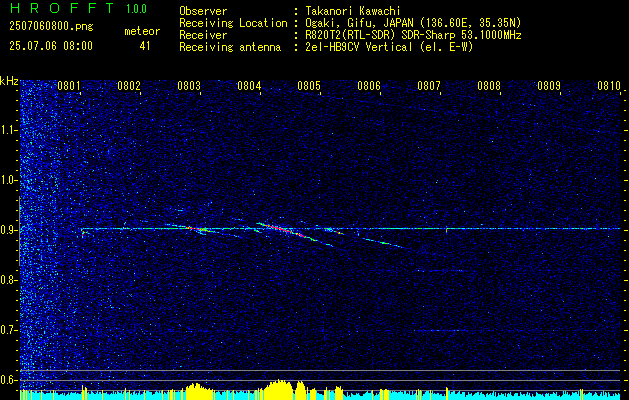Click the 0808 time marker

pyautogui.click(x=489, y=86)
